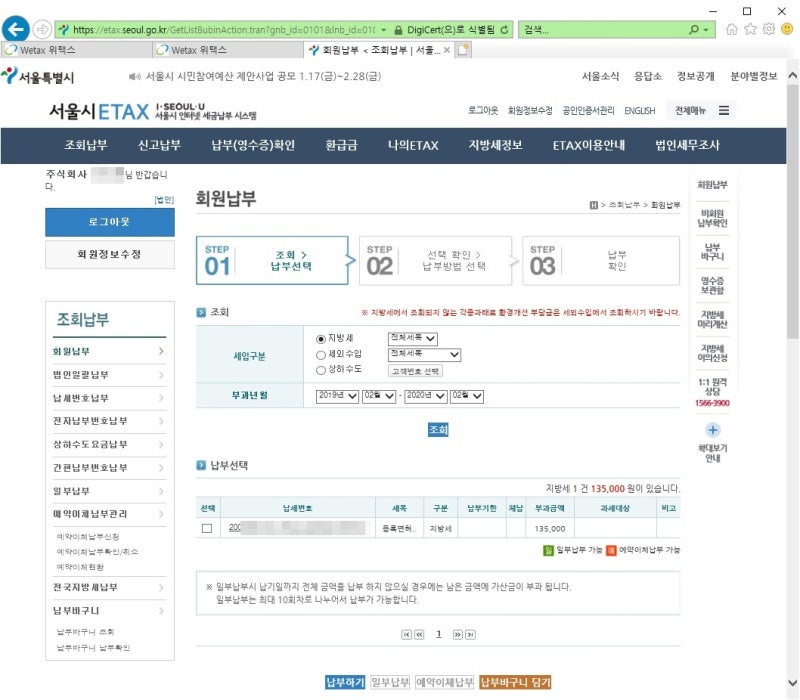
Task: Check the tax item row checkbox
Action: coord(207,529)
